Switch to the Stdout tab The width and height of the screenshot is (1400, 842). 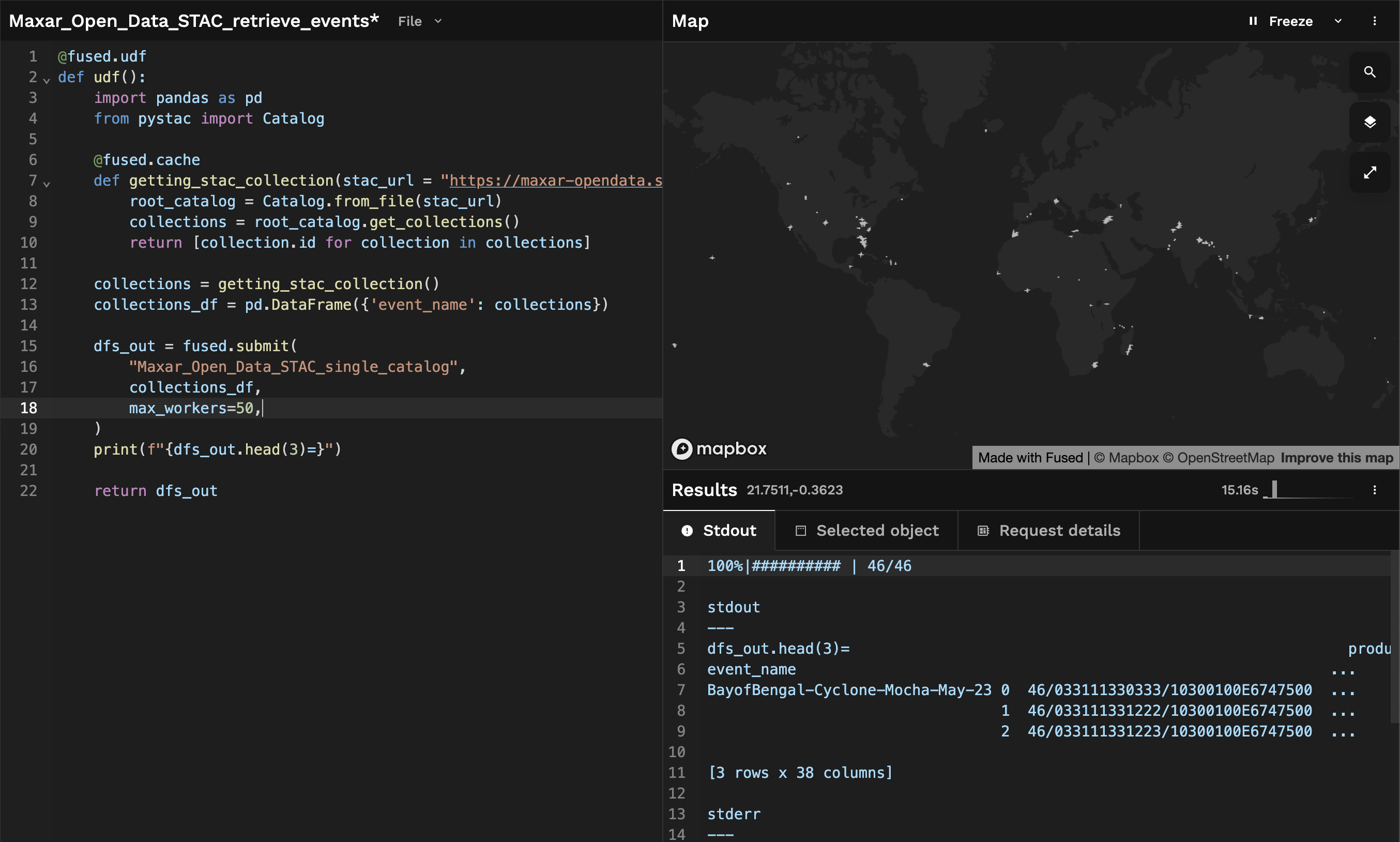point(719,531)
